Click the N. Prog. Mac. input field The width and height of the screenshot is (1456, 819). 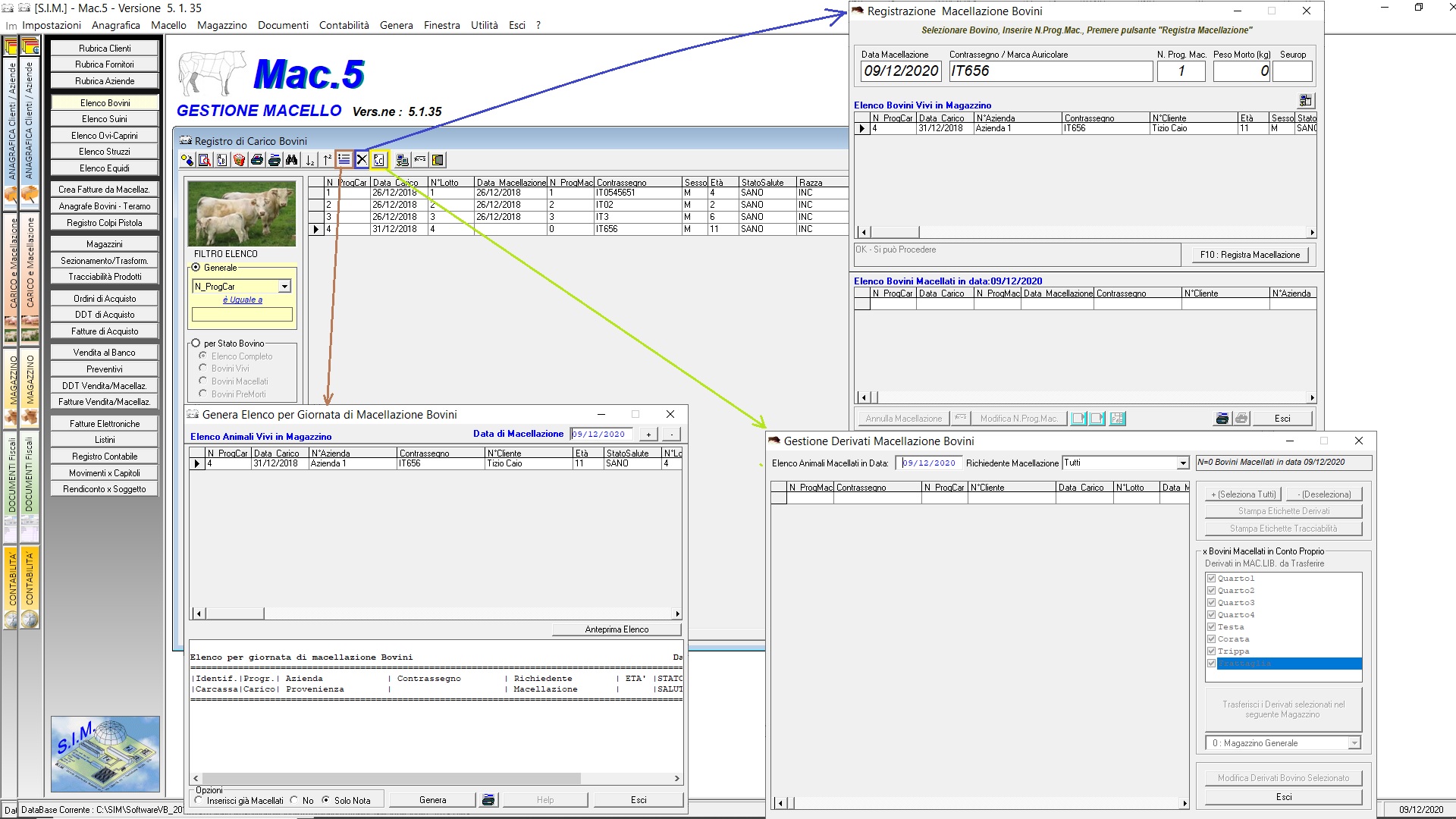[x=1181, y=71]
